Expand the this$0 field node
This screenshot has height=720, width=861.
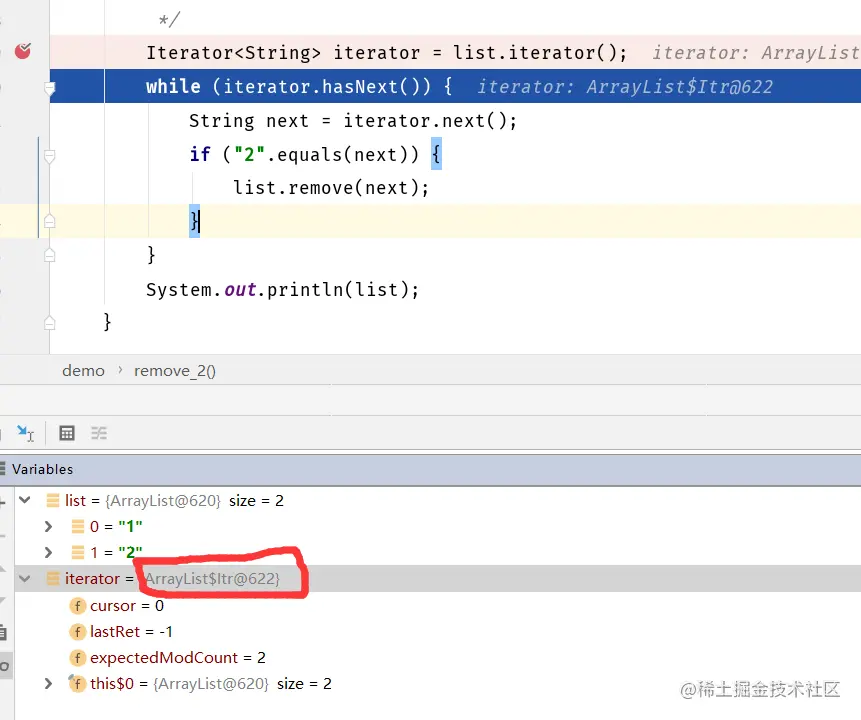(48, 683)
